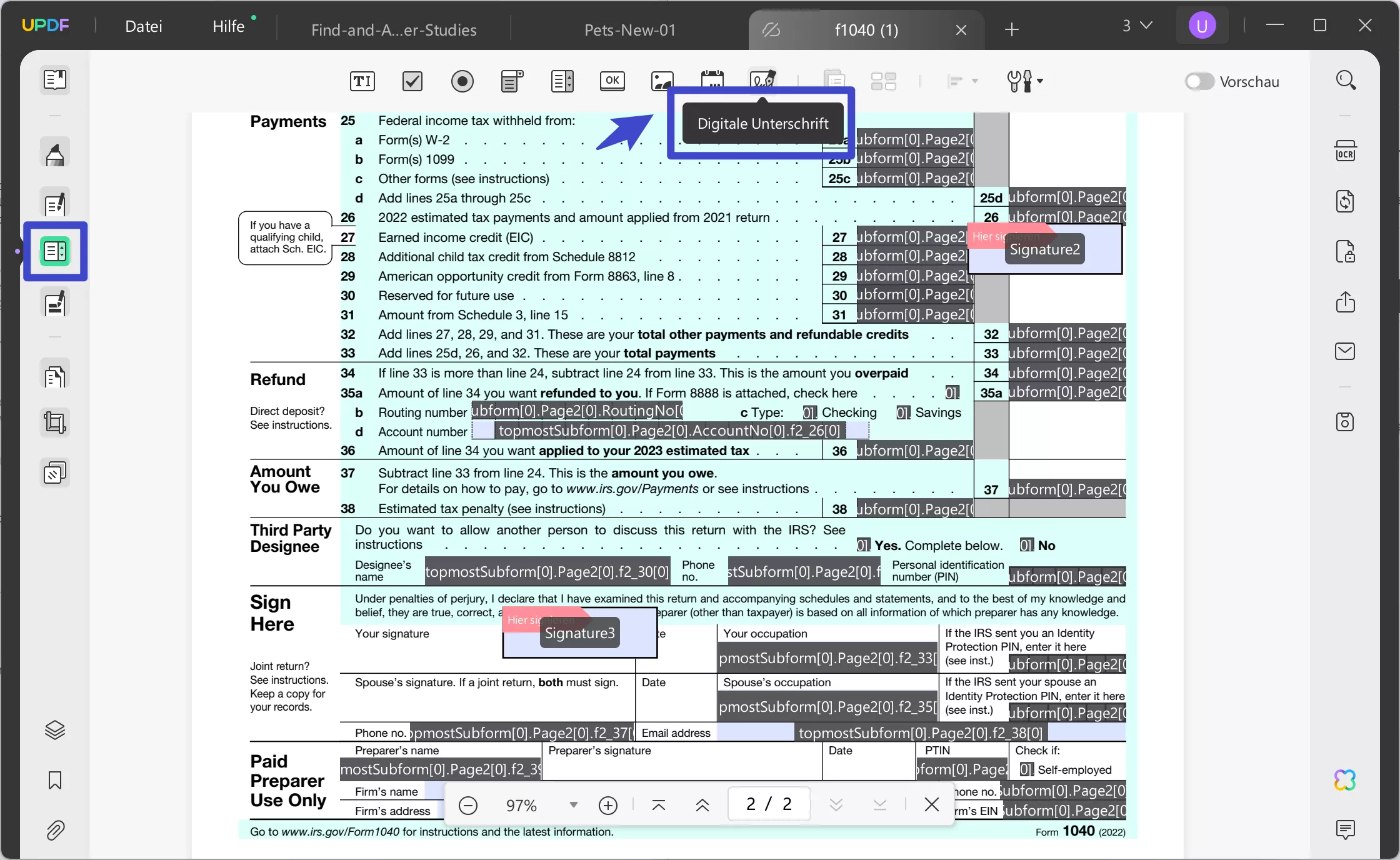Screen dimensions: 1400x860
Task: Click the Text tool icon in toolbar
Action: coord(362,80)
